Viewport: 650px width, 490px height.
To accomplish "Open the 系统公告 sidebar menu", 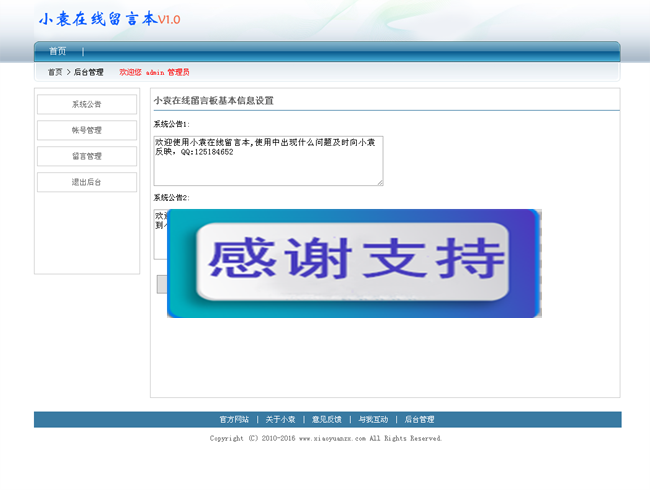I will [x=87, y=104].
